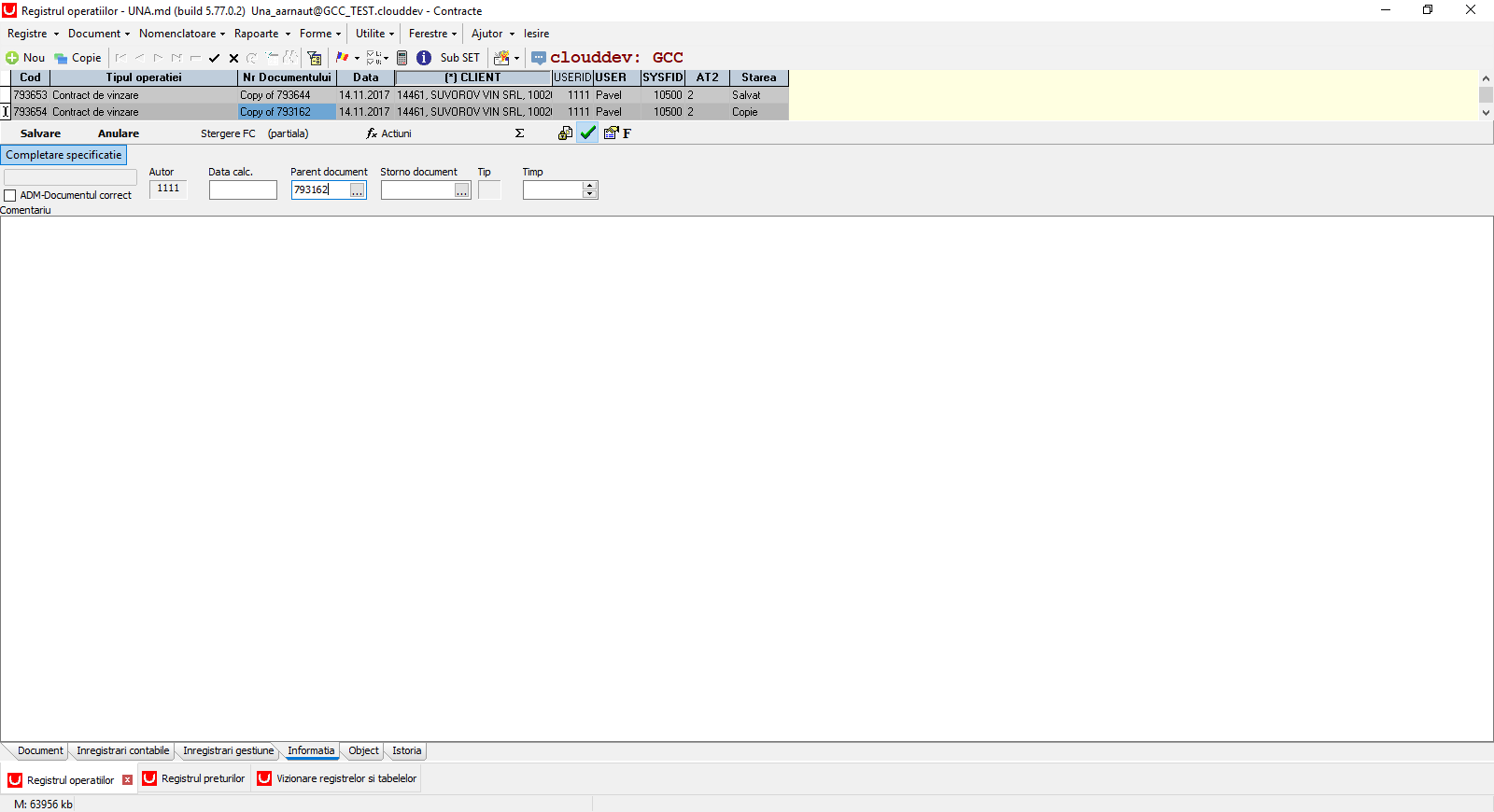Click Stergere FC button

coord(228,133)
